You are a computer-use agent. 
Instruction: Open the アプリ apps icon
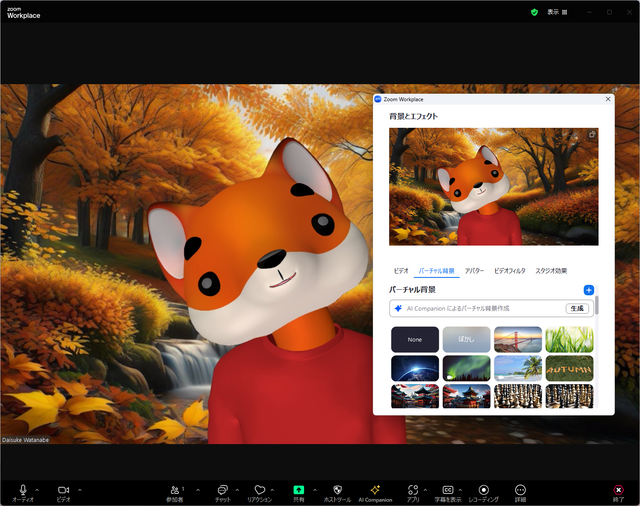tap(412, 490)
